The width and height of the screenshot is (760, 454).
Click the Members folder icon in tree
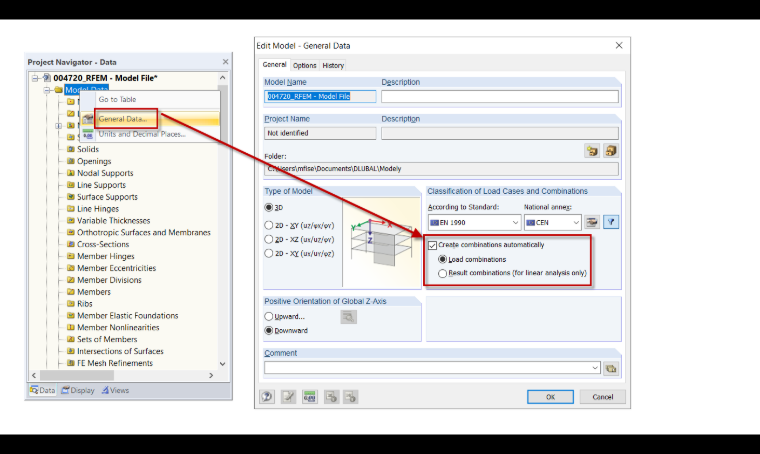click(71, 292)
